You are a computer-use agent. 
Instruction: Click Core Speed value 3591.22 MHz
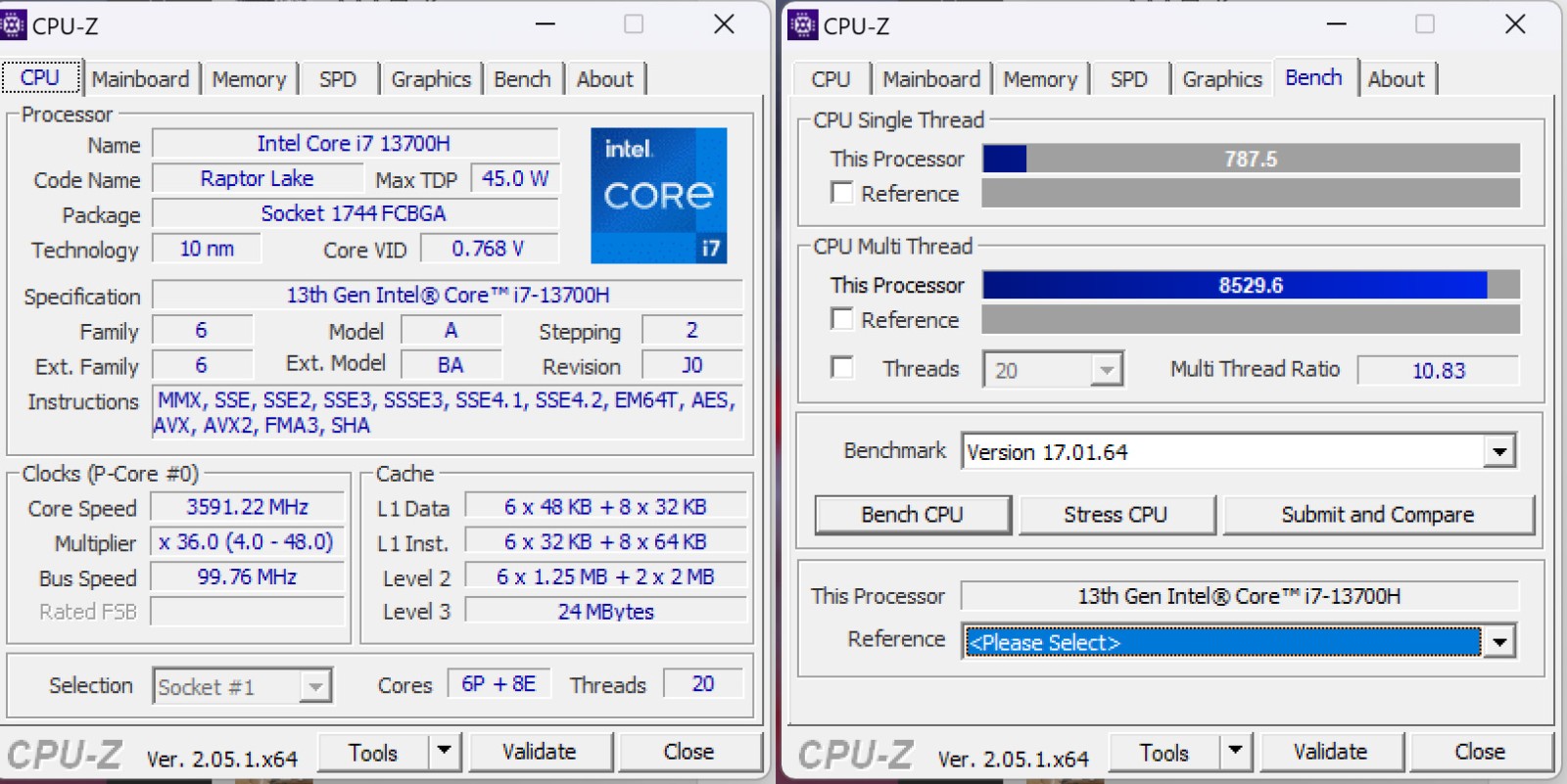tap(247, 507)
